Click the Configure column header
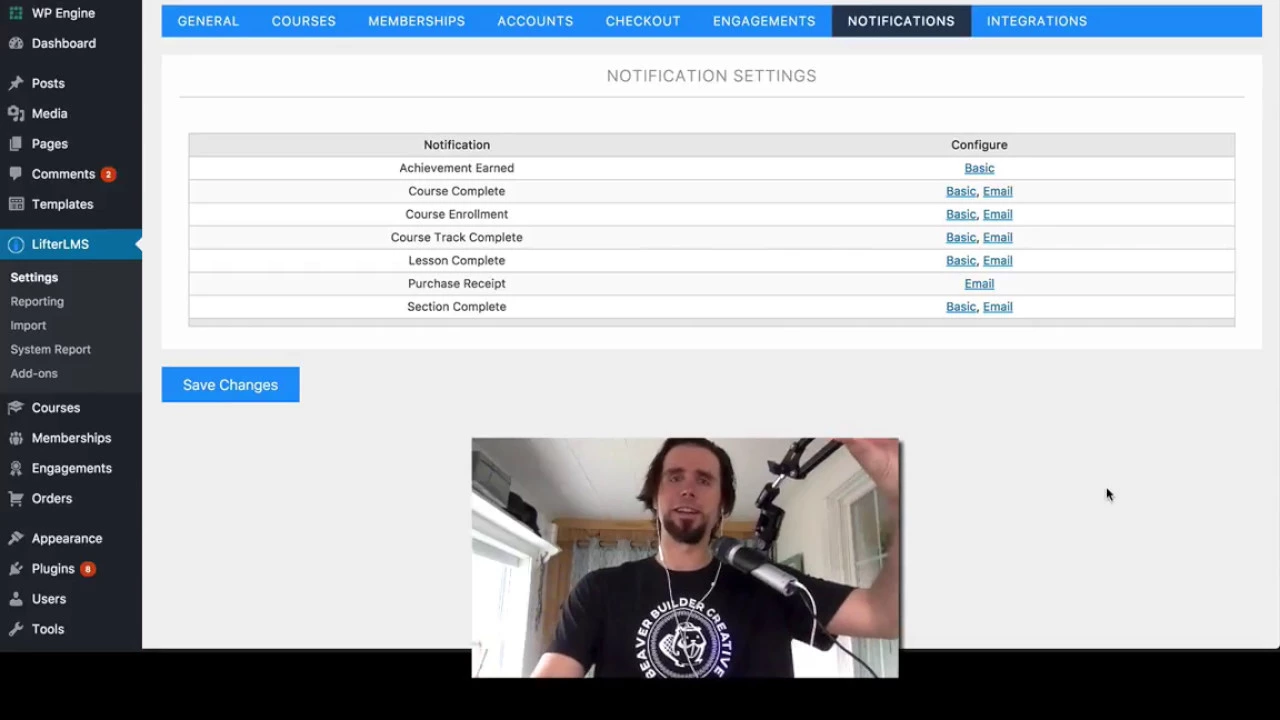Screen dimensions: 1280x720 [979, 145]
